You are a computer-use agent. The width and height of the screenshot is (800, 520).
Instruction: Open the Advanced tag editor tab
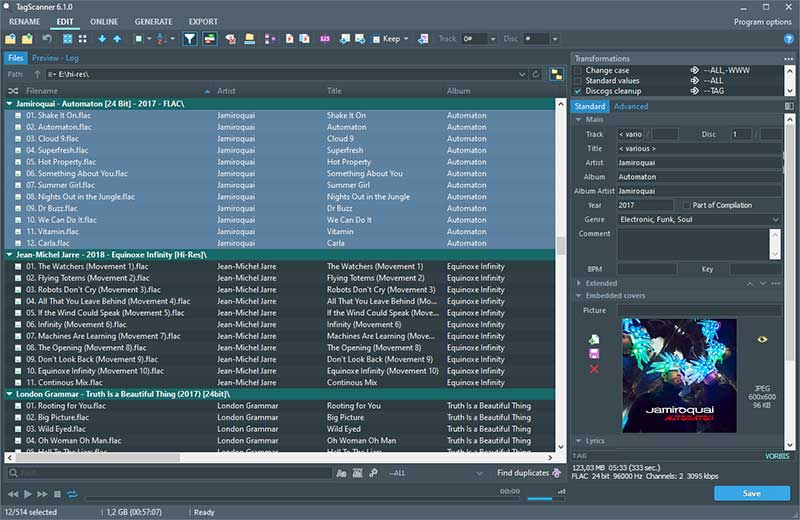pyautogui.click(x=631, y=106)
